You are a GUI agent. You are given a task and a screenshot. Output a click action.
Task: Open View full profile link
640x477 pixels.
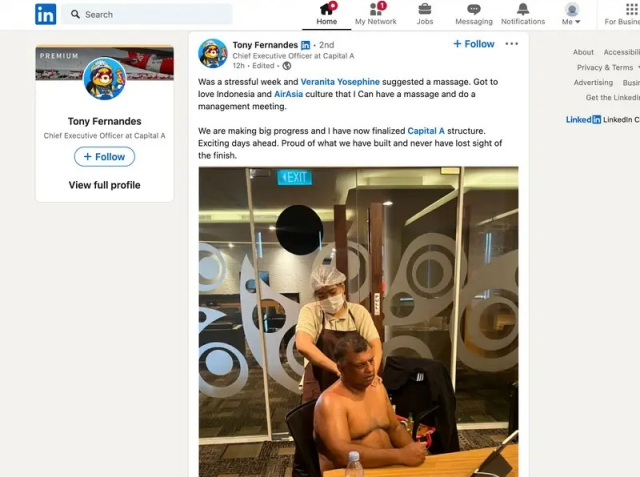click(x=104, y=185)
